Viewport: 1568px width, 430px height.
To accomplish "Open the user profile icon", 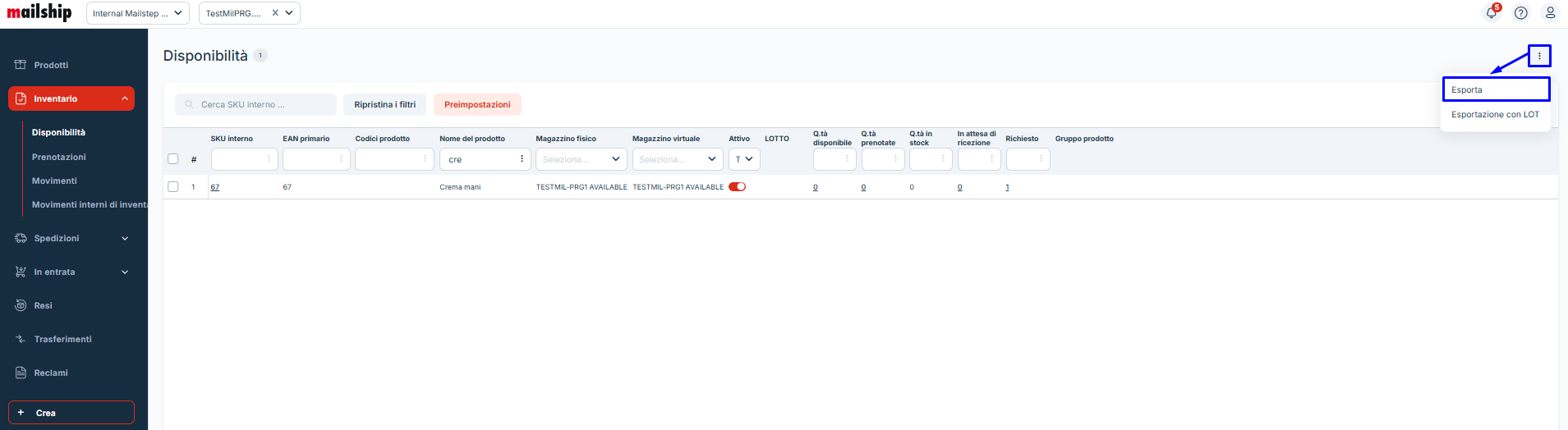I will [1550, 13].
